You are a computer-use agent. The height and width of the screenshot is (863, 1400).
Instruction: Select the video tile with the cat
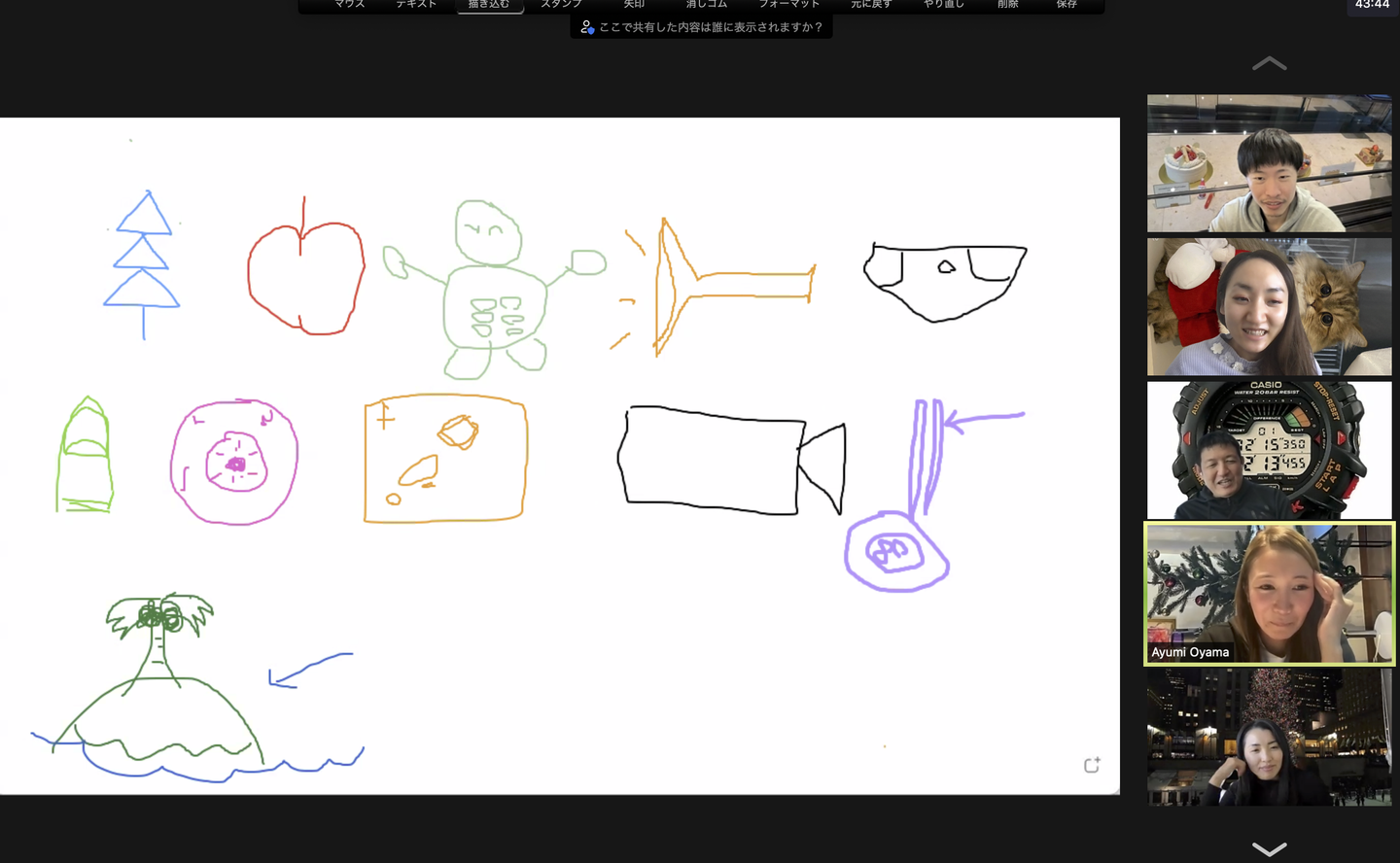point(1269,307)
